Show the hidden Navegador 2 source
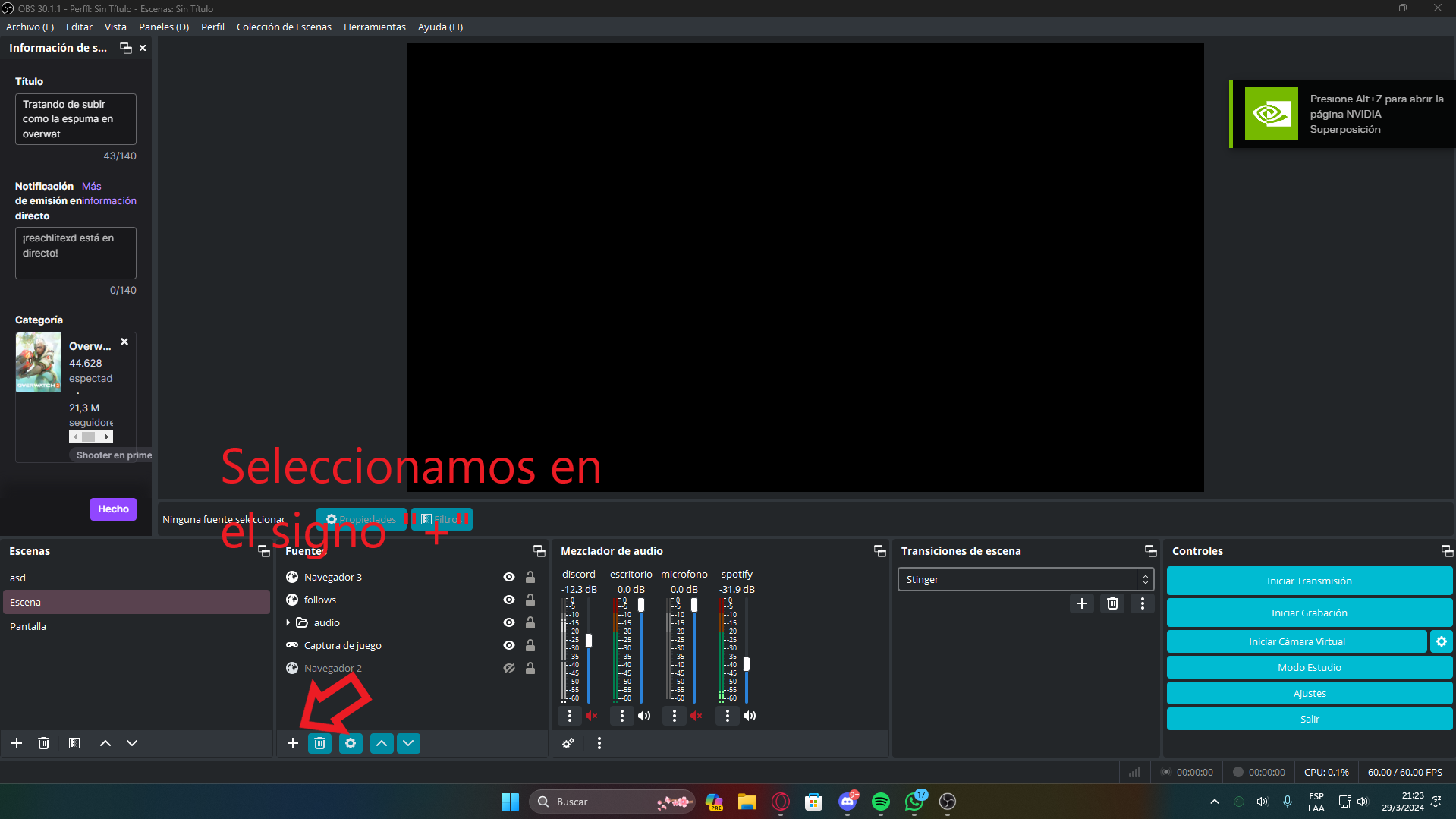The image size is (1456, 819). [509, 668]
